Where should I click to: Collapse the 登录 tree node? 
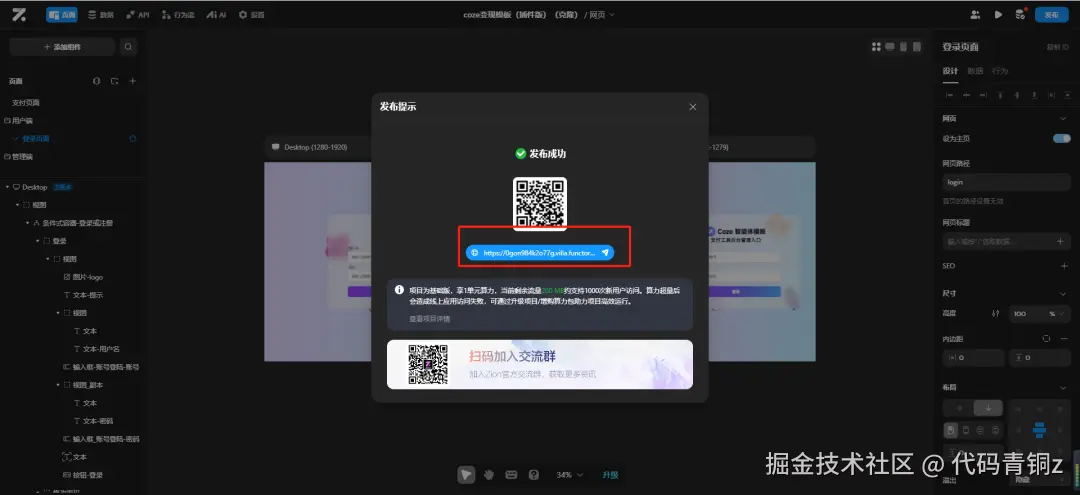click(37, 241)
